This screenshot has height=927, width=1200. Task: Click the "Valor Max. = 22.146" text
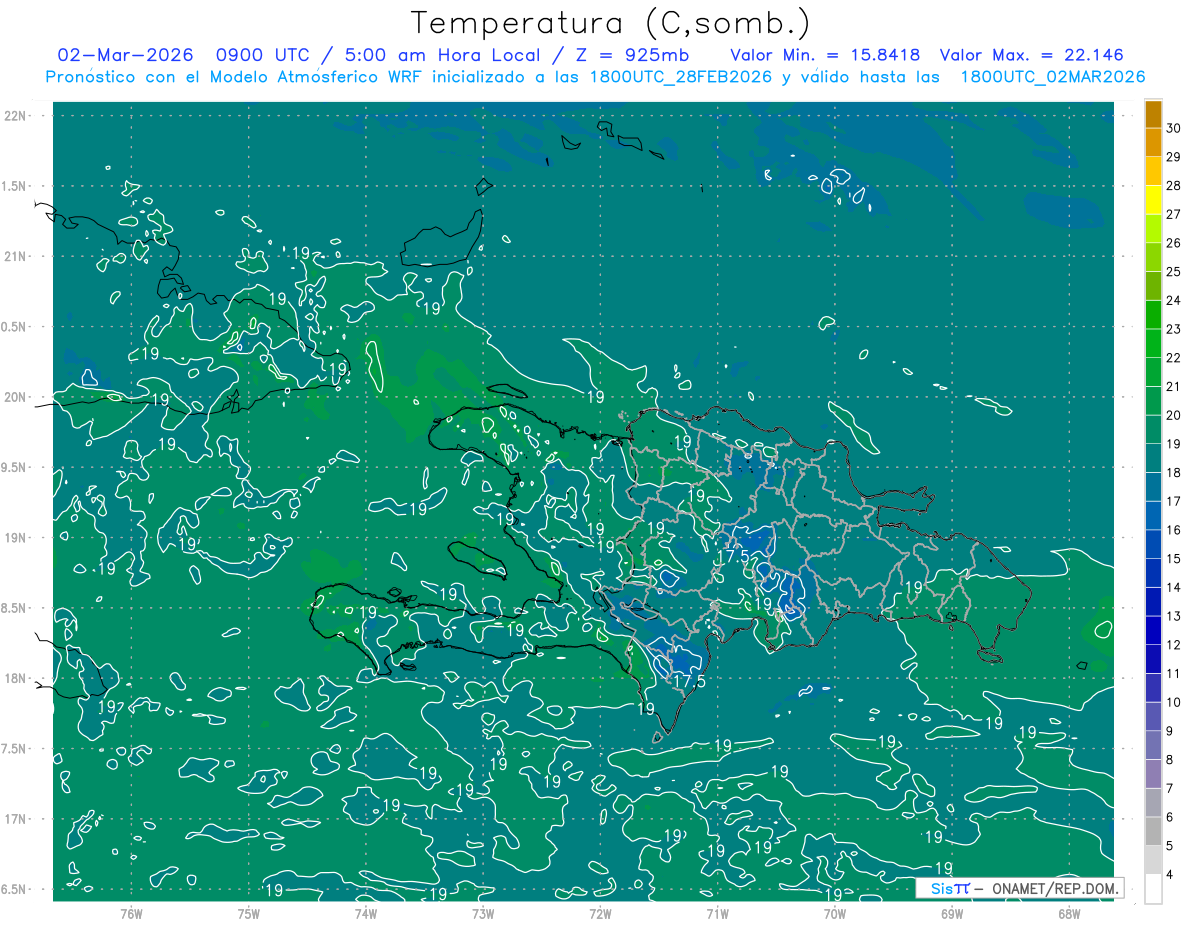1032,55
